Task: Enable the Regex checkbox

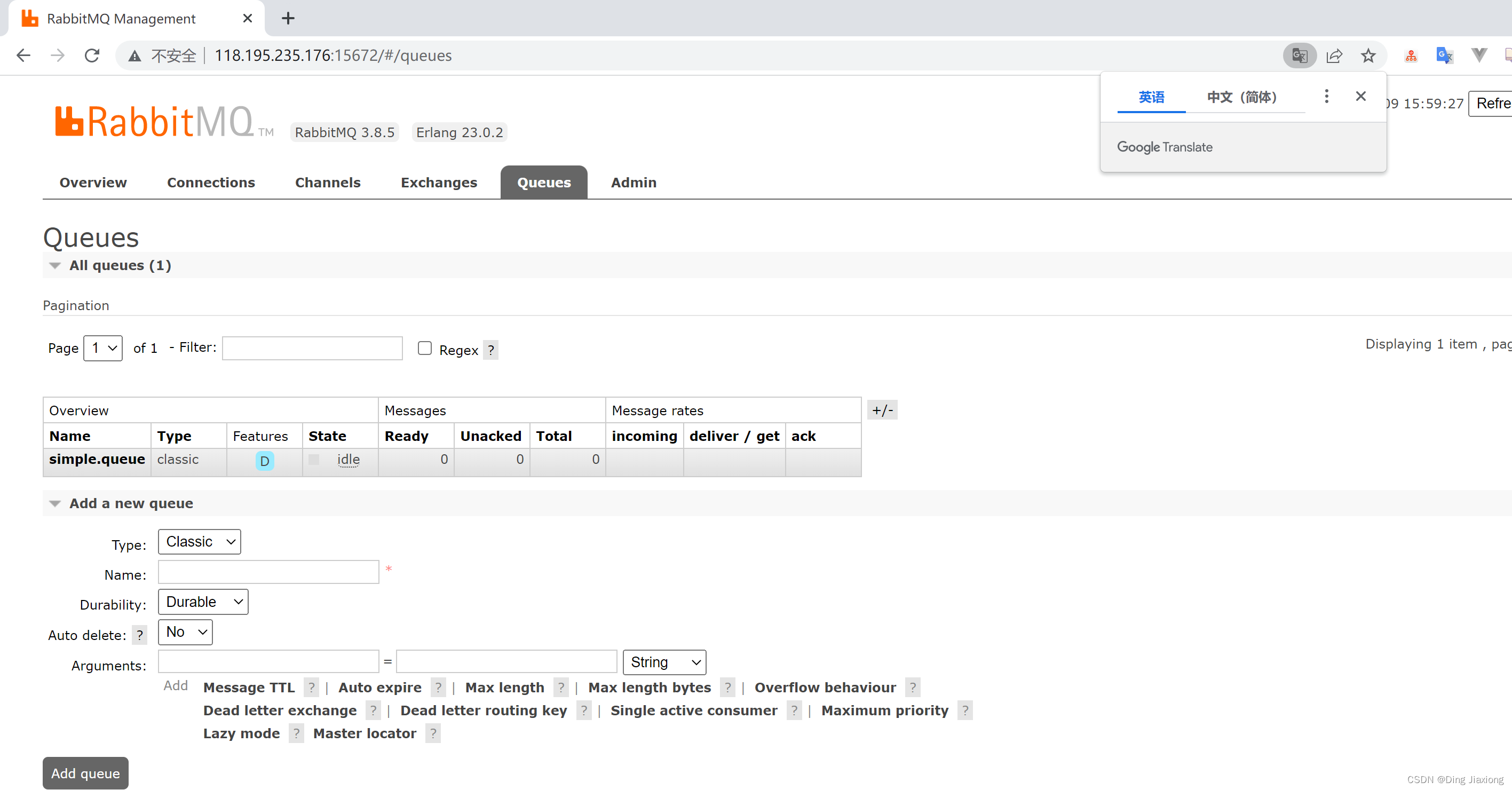Action: pos(424,348)
